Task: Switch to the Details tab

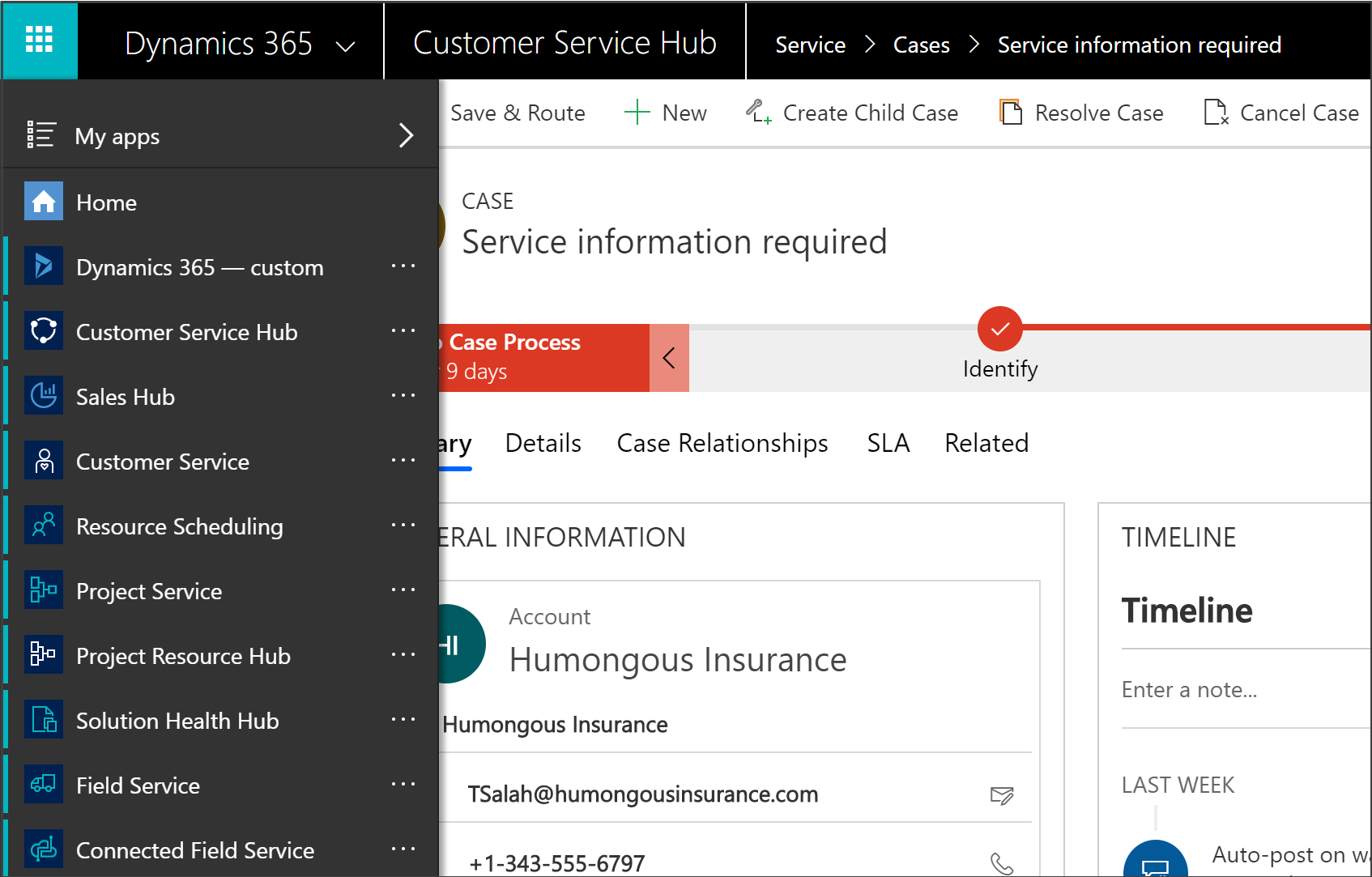Action: click(543, 443)
